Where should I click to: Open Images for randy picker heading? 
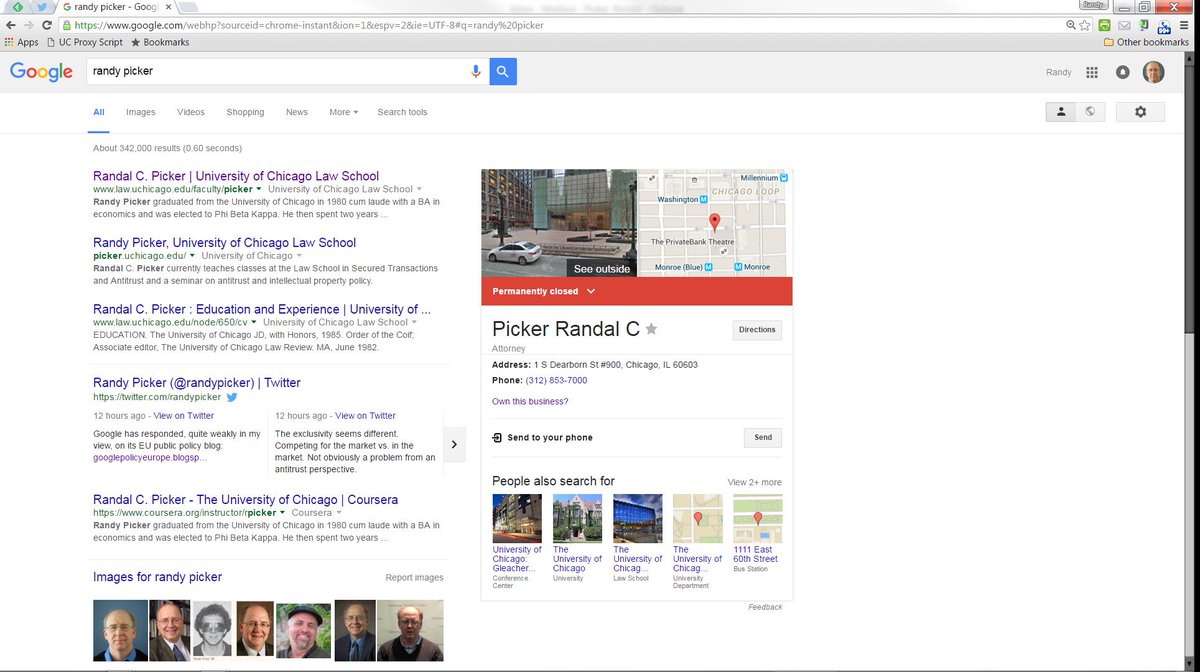pyautogui.click(x=157, y=577)
